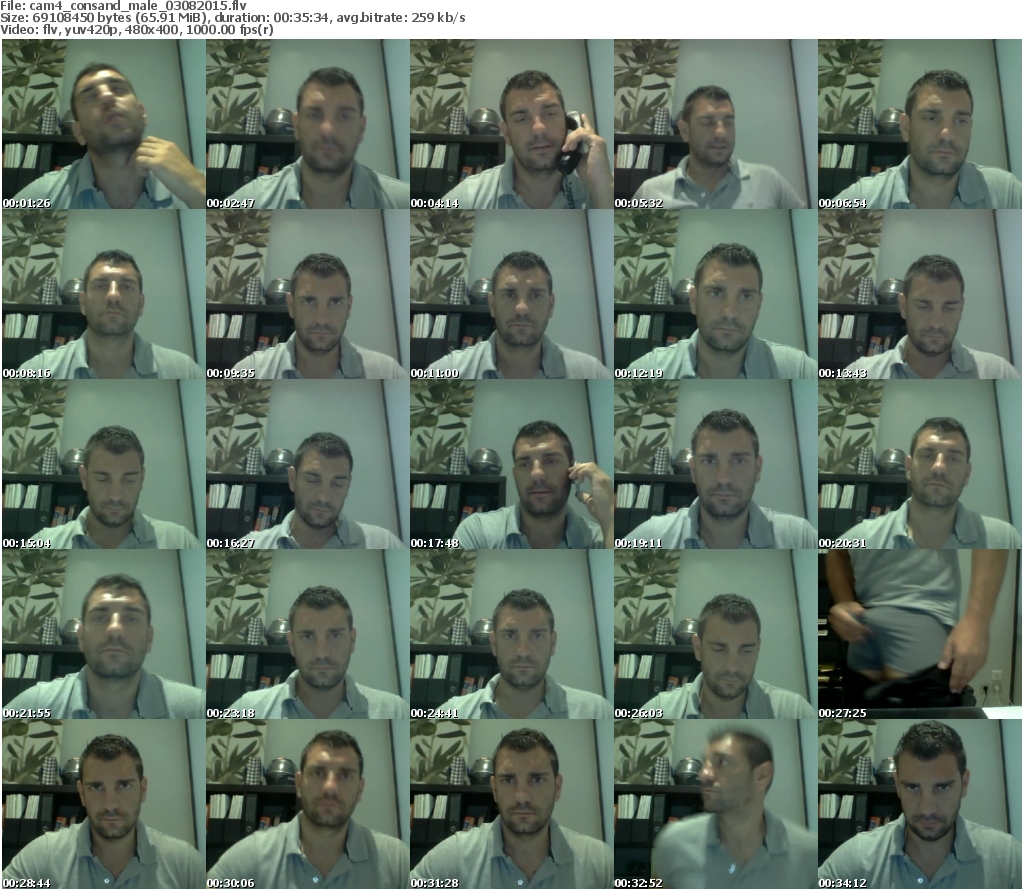Click the thumbnail timestamped 00:06:54
Image resolution: width=1024 pixels, height=889 pixels.
[x=920, y=124]
